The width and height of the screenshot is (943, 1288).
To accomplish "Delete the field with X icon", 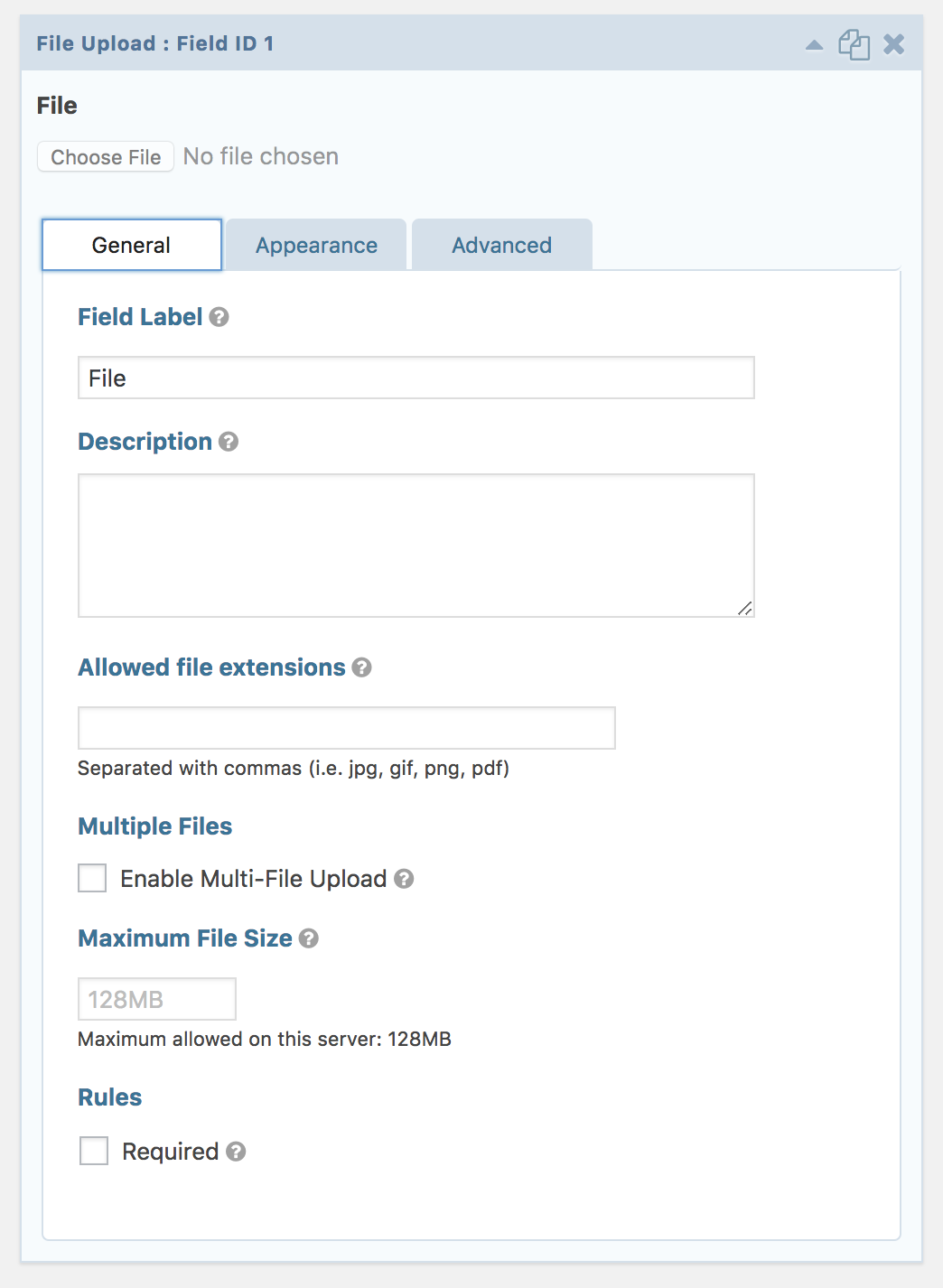I will [x=893, y=44].
